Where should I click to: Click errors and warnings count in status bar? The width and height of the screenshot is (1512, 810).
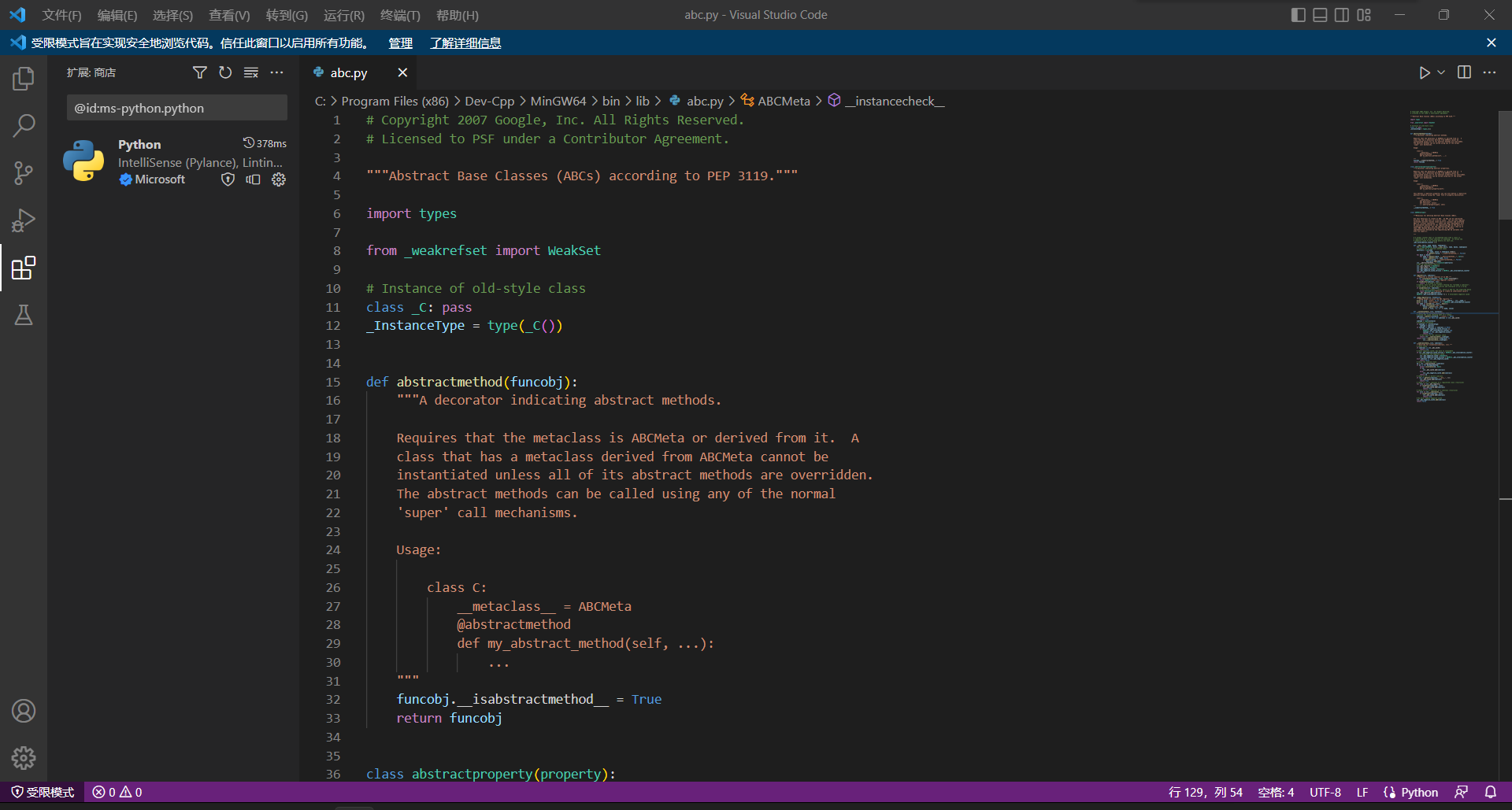(x=117, y=792)
